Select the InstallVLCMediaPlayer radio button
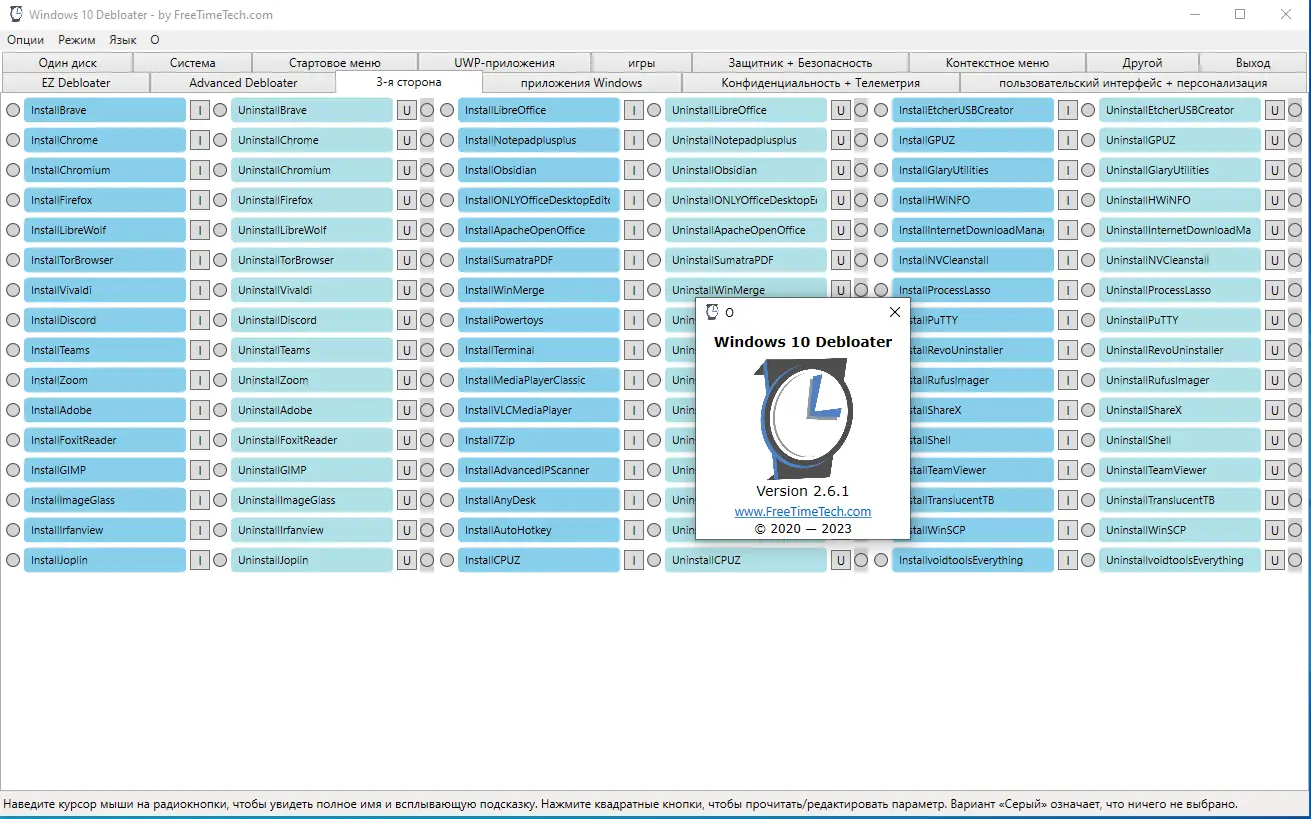Image resolution: width=1311 pixels, height=819 pixels. pyautogui.click(x=447, y=410)
